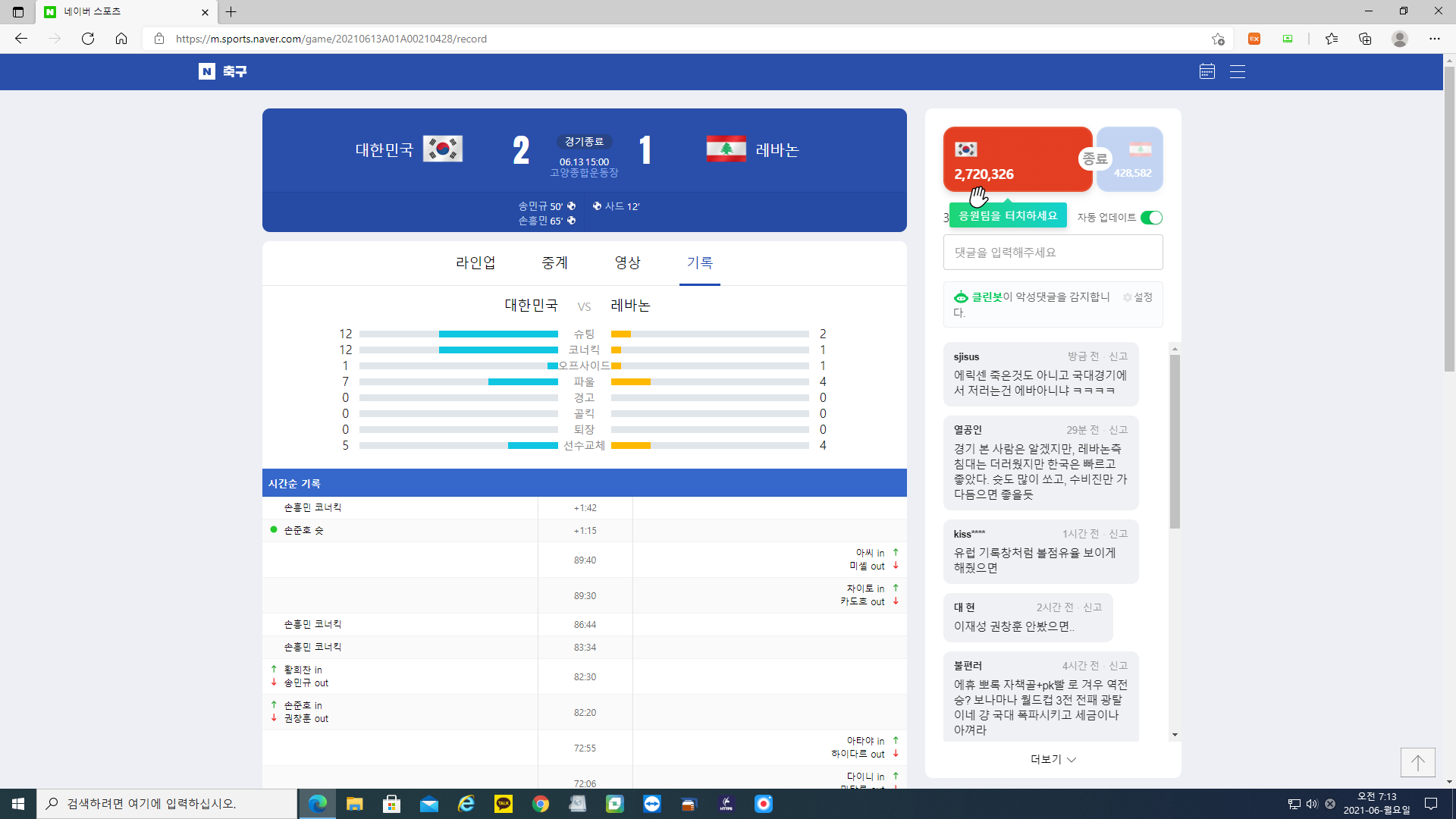Click the 아타야 in substitution row
This screenshot has width=1456, height=819.
[x=585, y=748]
